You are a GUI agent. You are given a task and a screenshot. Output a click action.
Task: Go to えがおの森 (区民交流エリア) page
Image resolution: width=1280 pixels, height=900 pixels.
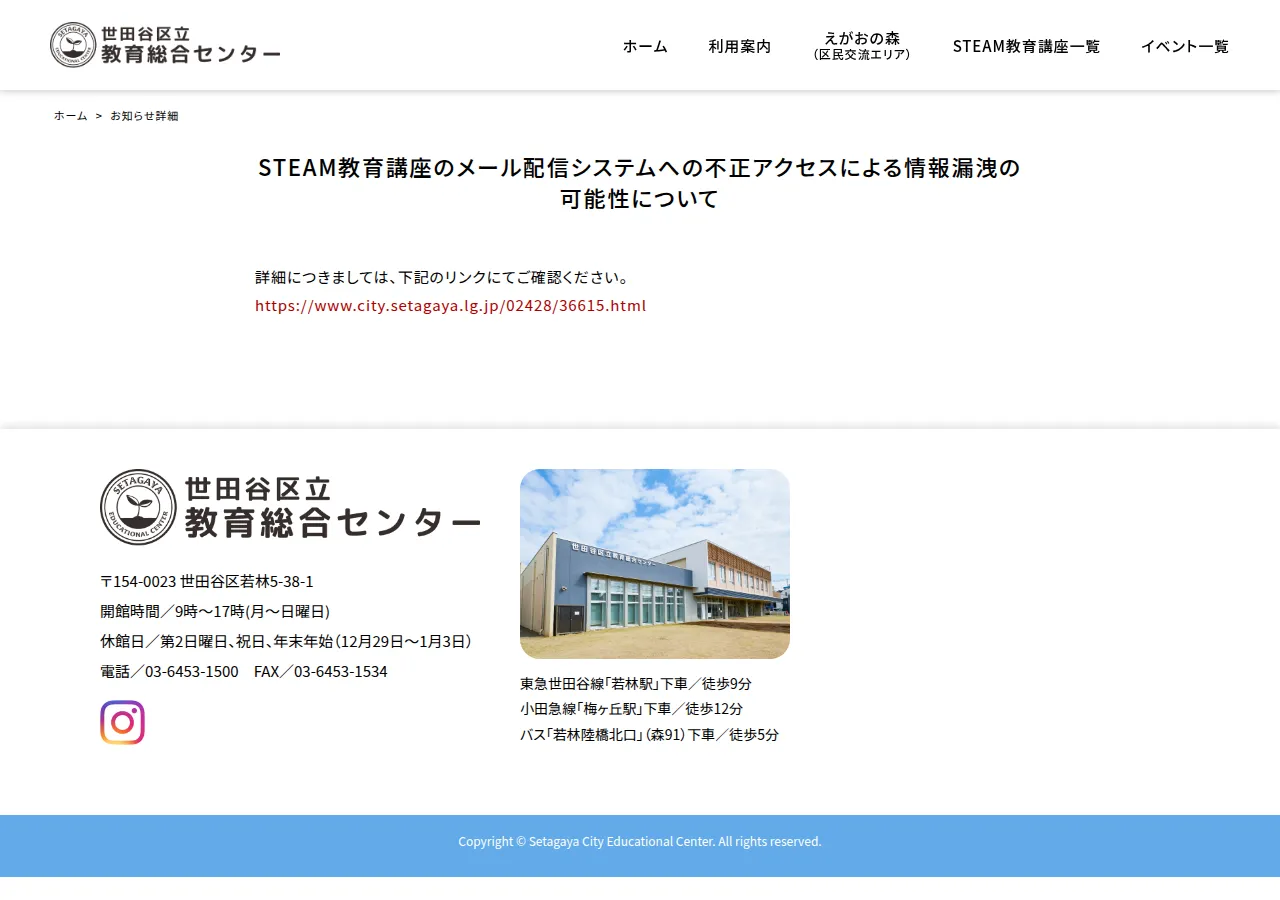(862, 46)
